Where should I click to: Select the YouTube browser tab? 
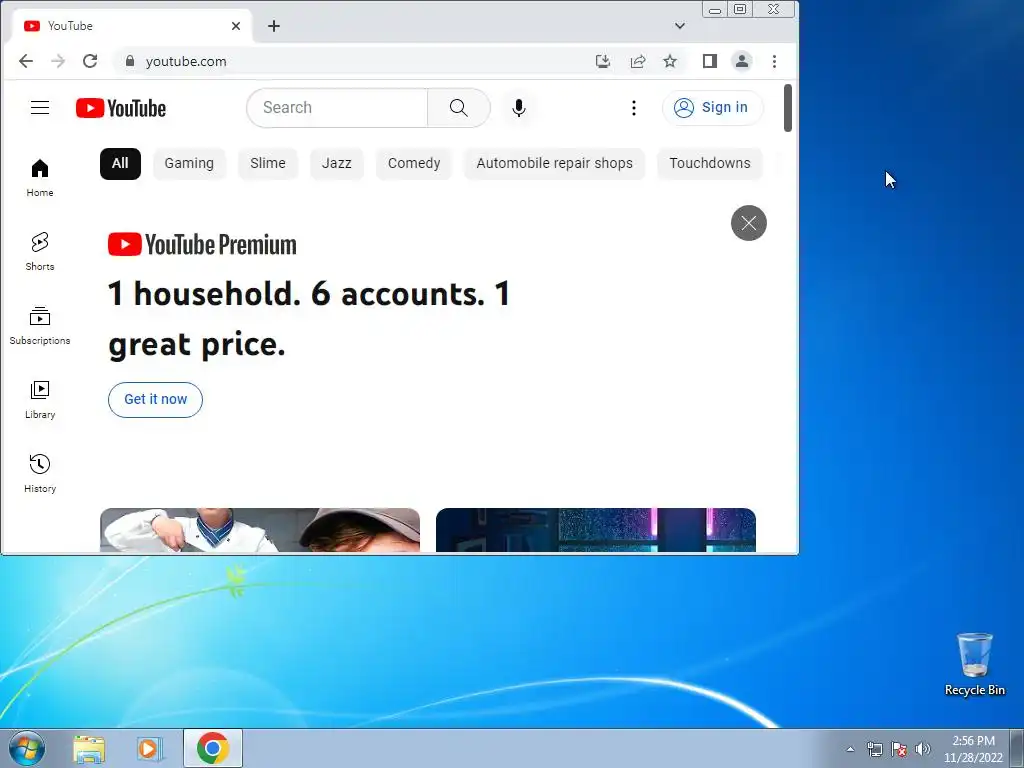point(132,26)
